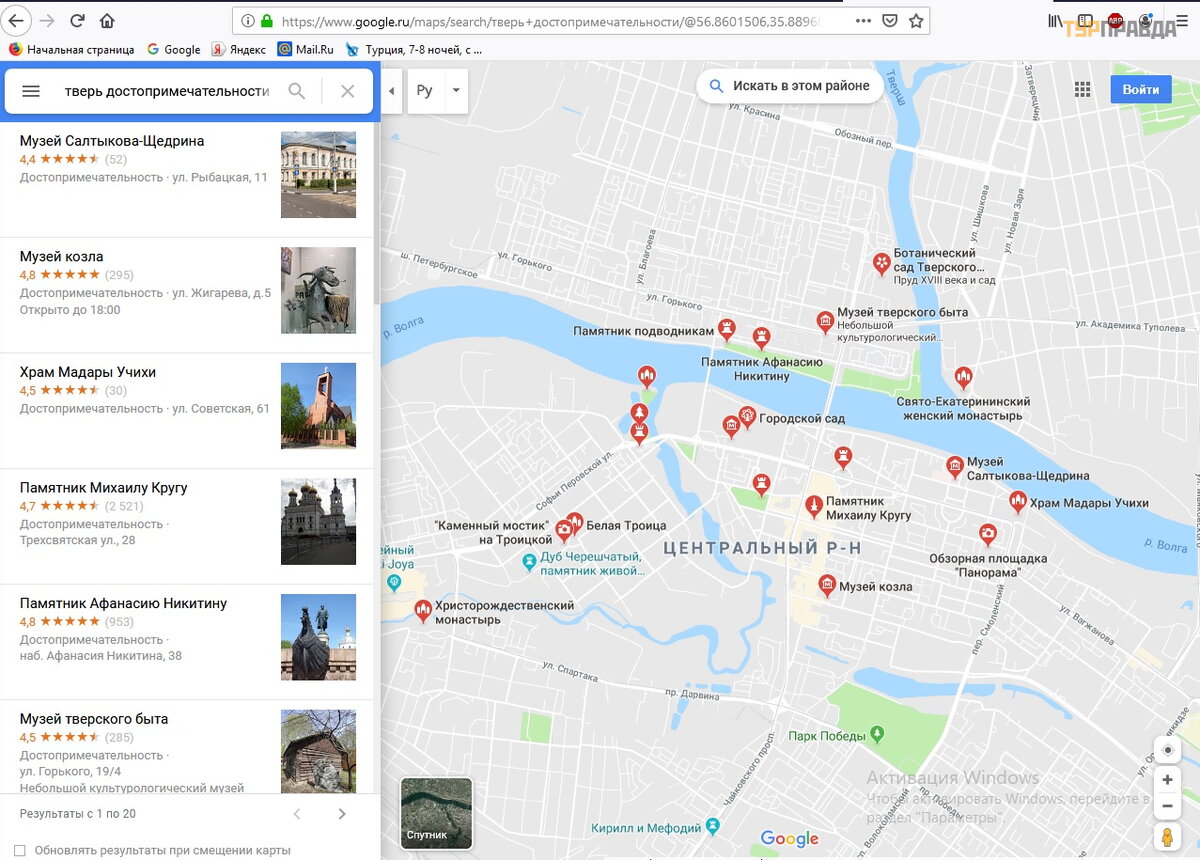Bookmark this page with the star icon
Image resolution: width=1200 pixels, height=860 pixels.
tap(916, 21)
